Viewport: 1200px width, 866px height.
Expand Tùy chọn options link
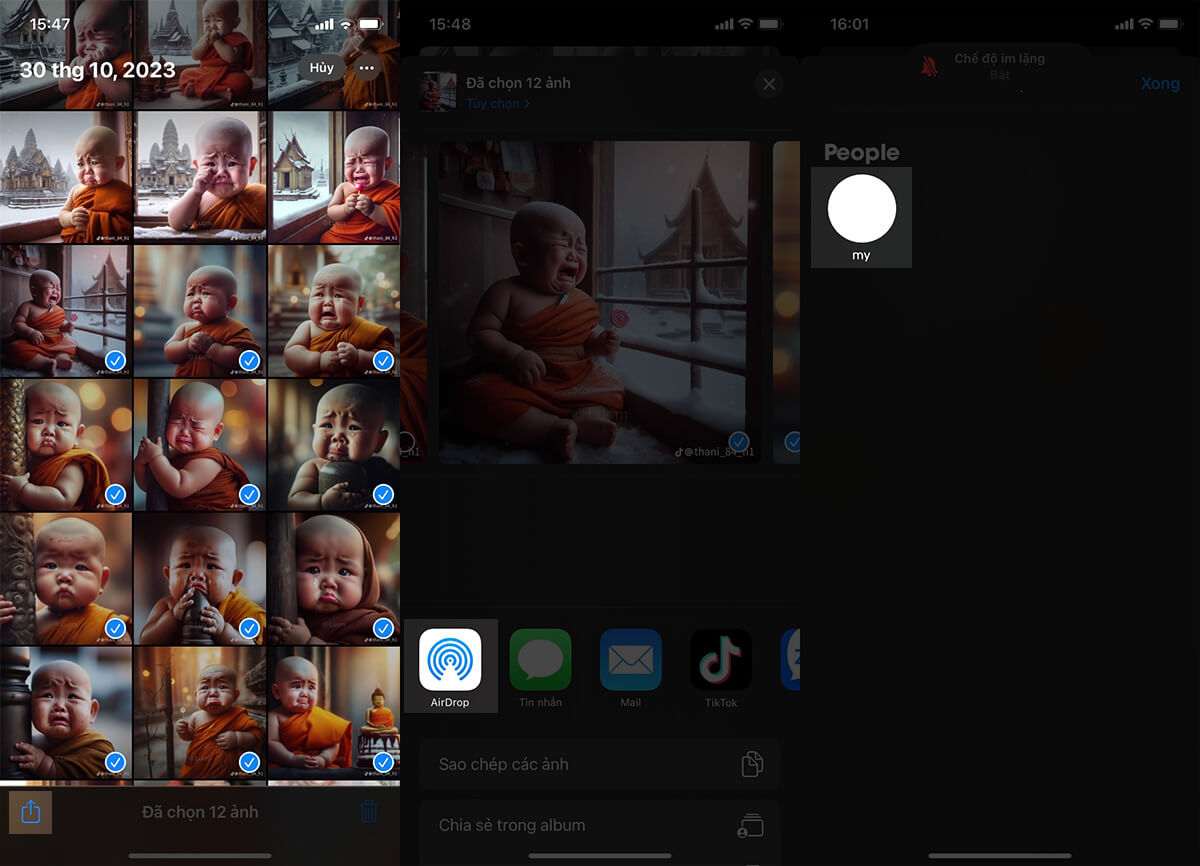[498, 104]
